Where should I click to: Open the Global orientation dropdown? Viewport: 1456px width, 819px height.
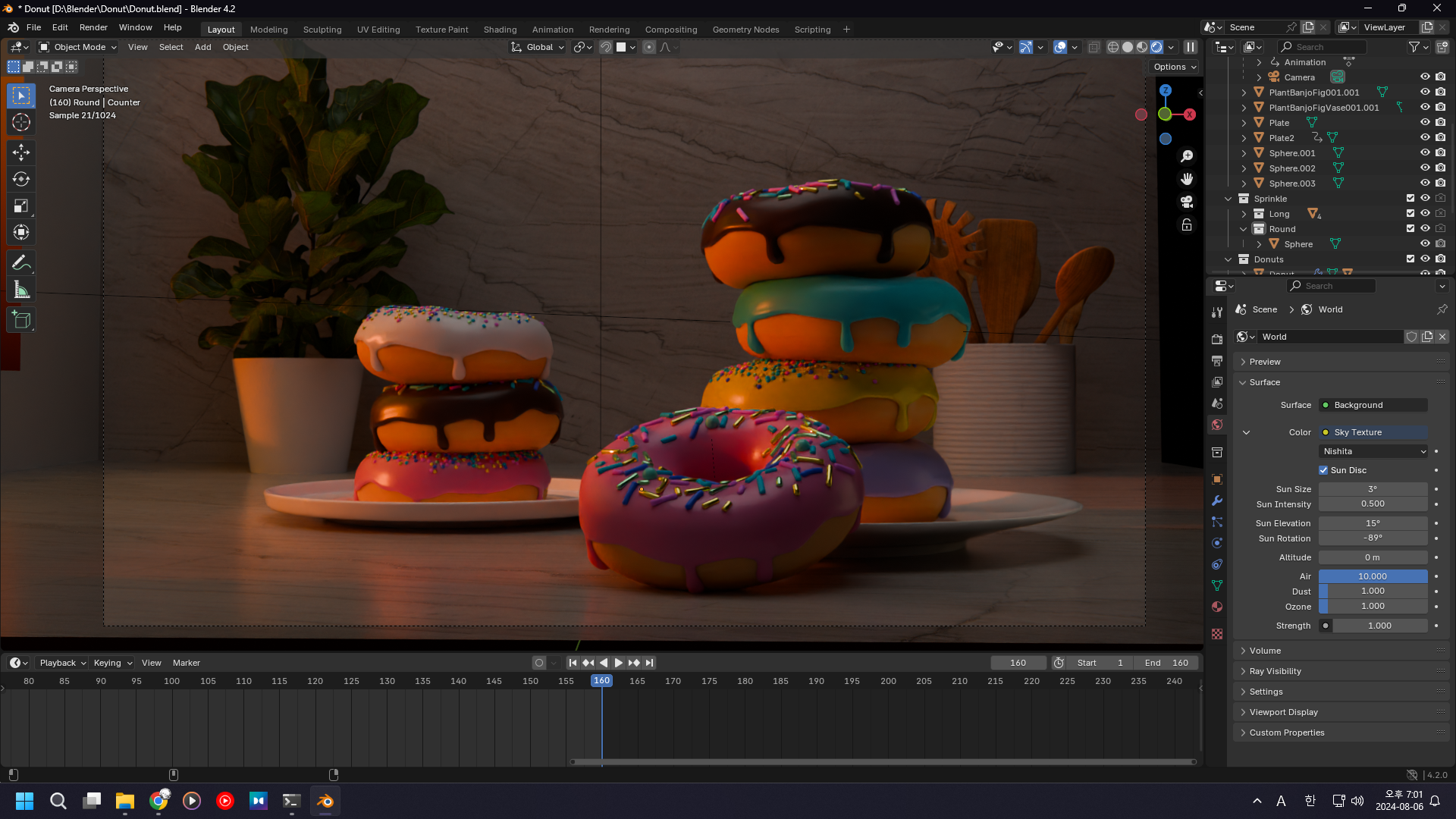tap(538, 47)
